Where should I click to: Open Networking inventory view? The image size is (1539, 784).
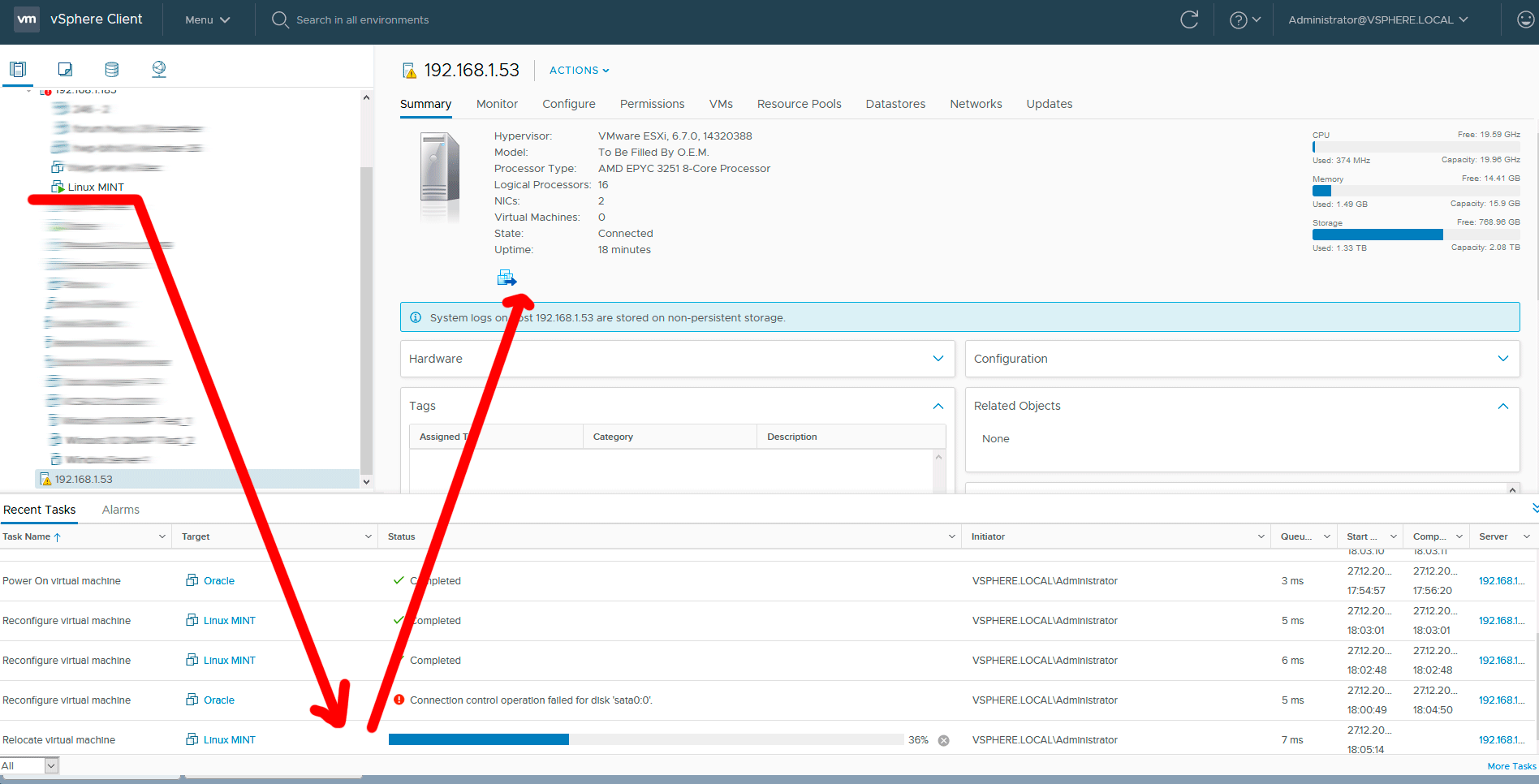(x=159, y=69)
